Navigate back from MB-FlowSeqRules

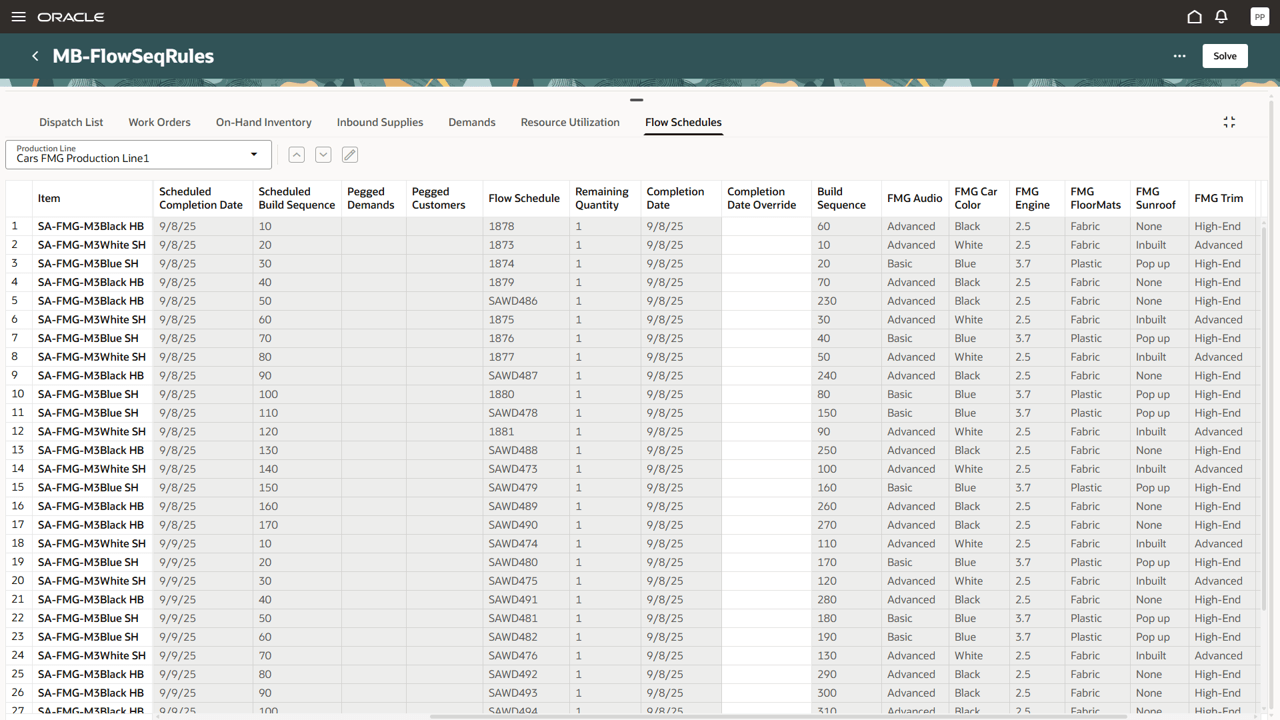pyautogui.click(x=35, y=56)
